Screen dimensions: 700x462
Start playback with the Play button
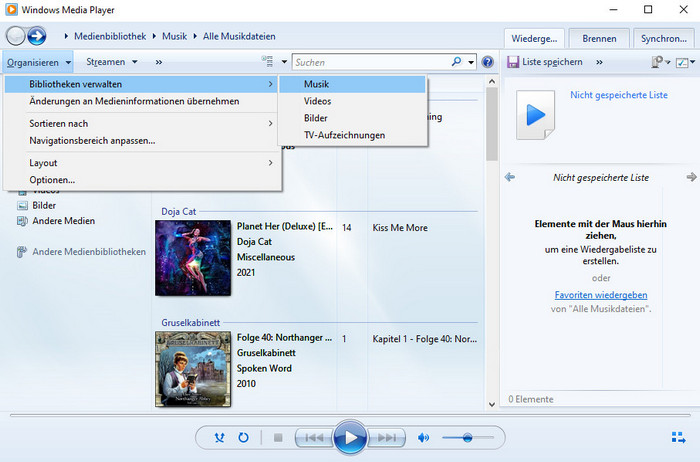click(350, 437)
